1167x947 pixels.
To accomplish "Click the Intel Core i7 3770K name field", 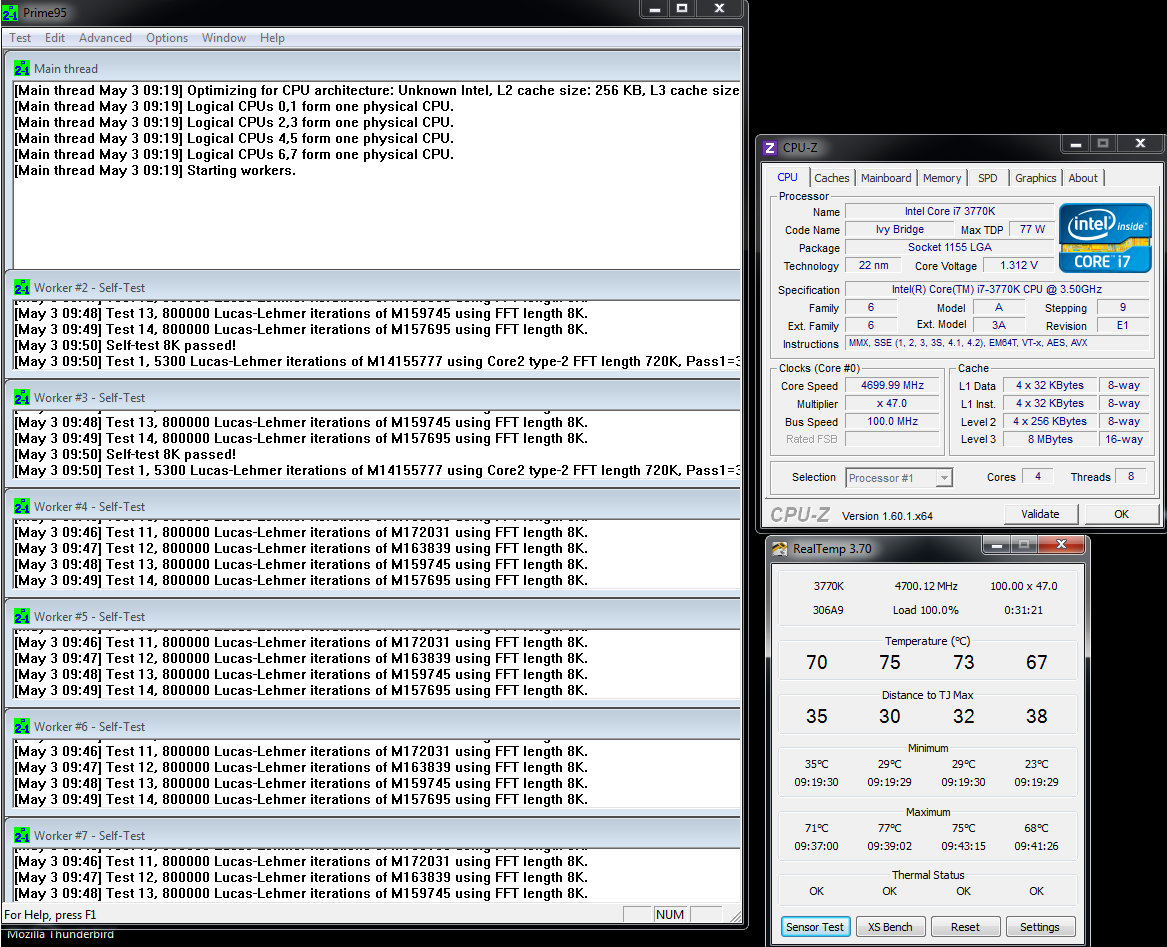I will point(950,211).
